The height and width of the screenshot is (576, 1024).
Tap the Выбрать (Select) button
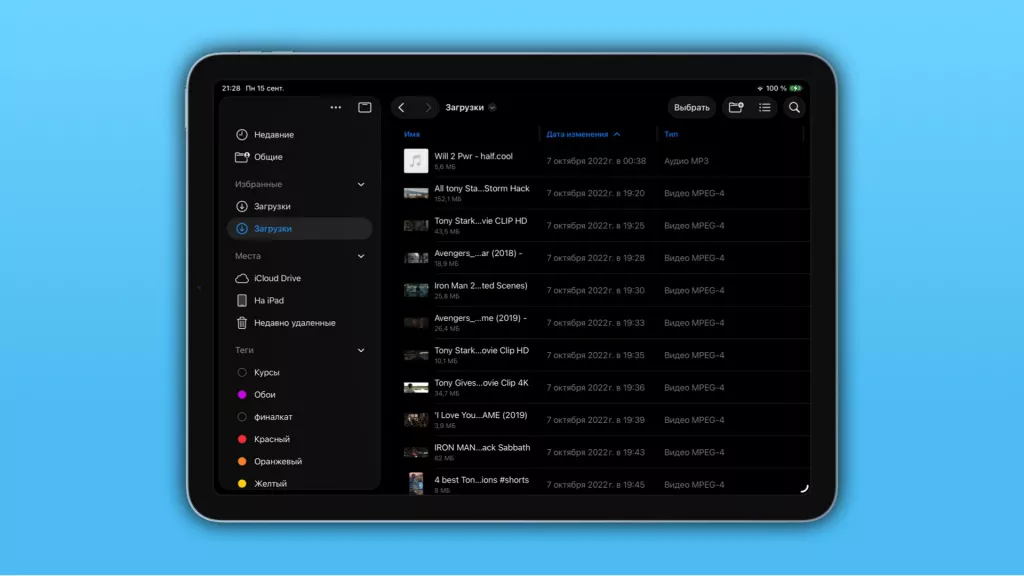pos(691,107)
